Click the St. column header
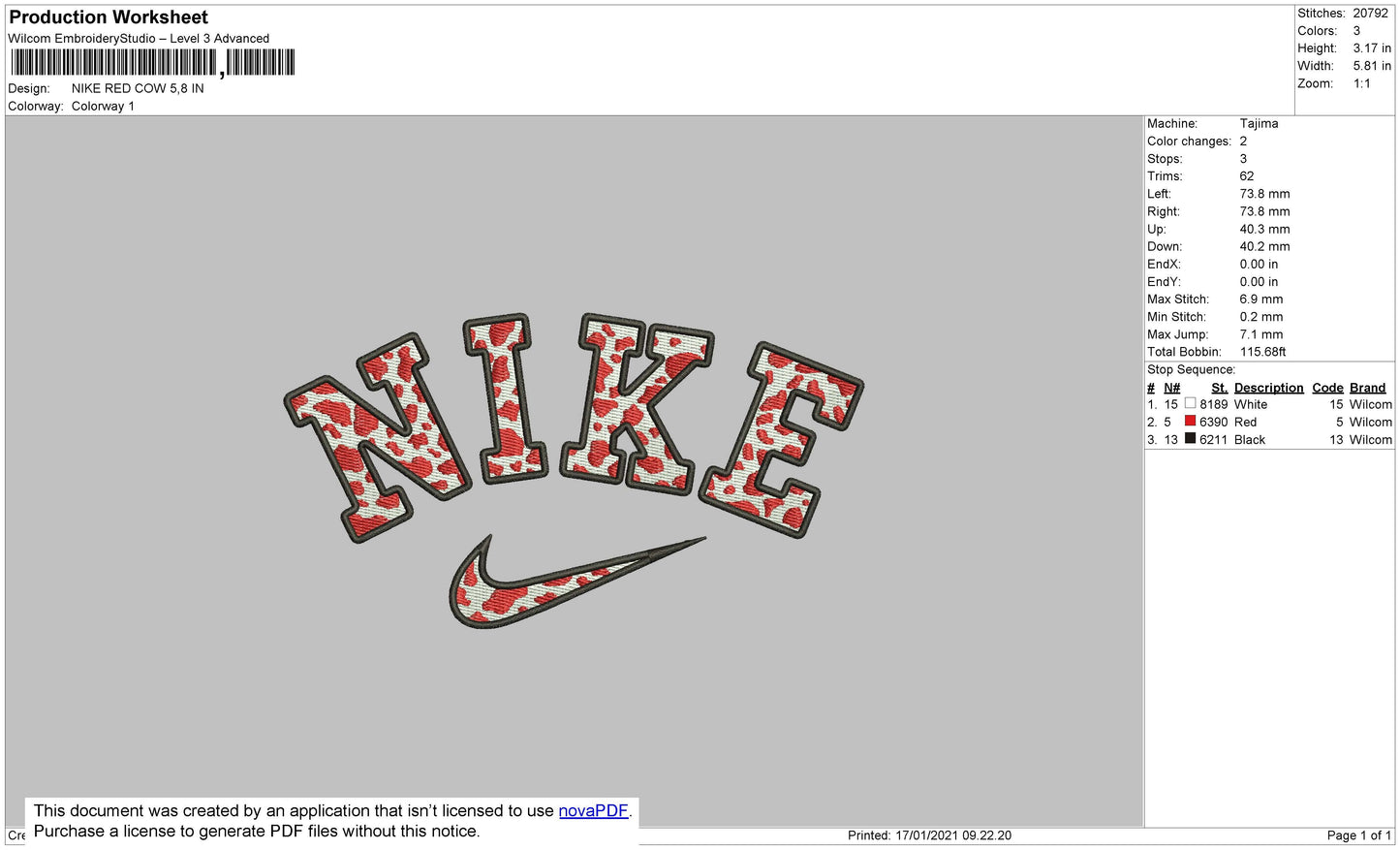Viewport: 1400px width, 850px height. click(x=1220, y=388)
